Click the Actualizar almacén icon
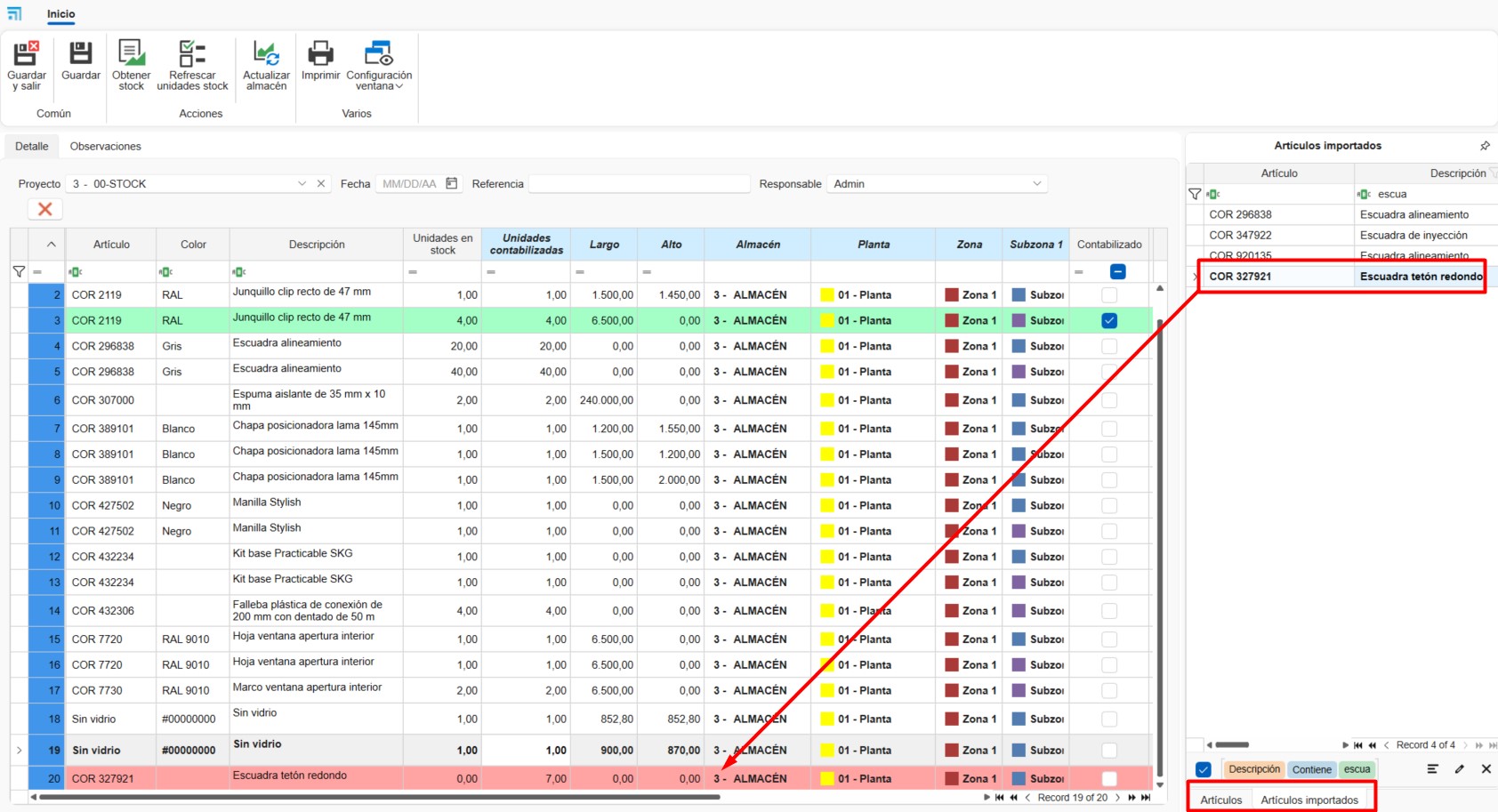This screenshot has width=1498, height=812. pyautogui.click(x=266, y=55)
